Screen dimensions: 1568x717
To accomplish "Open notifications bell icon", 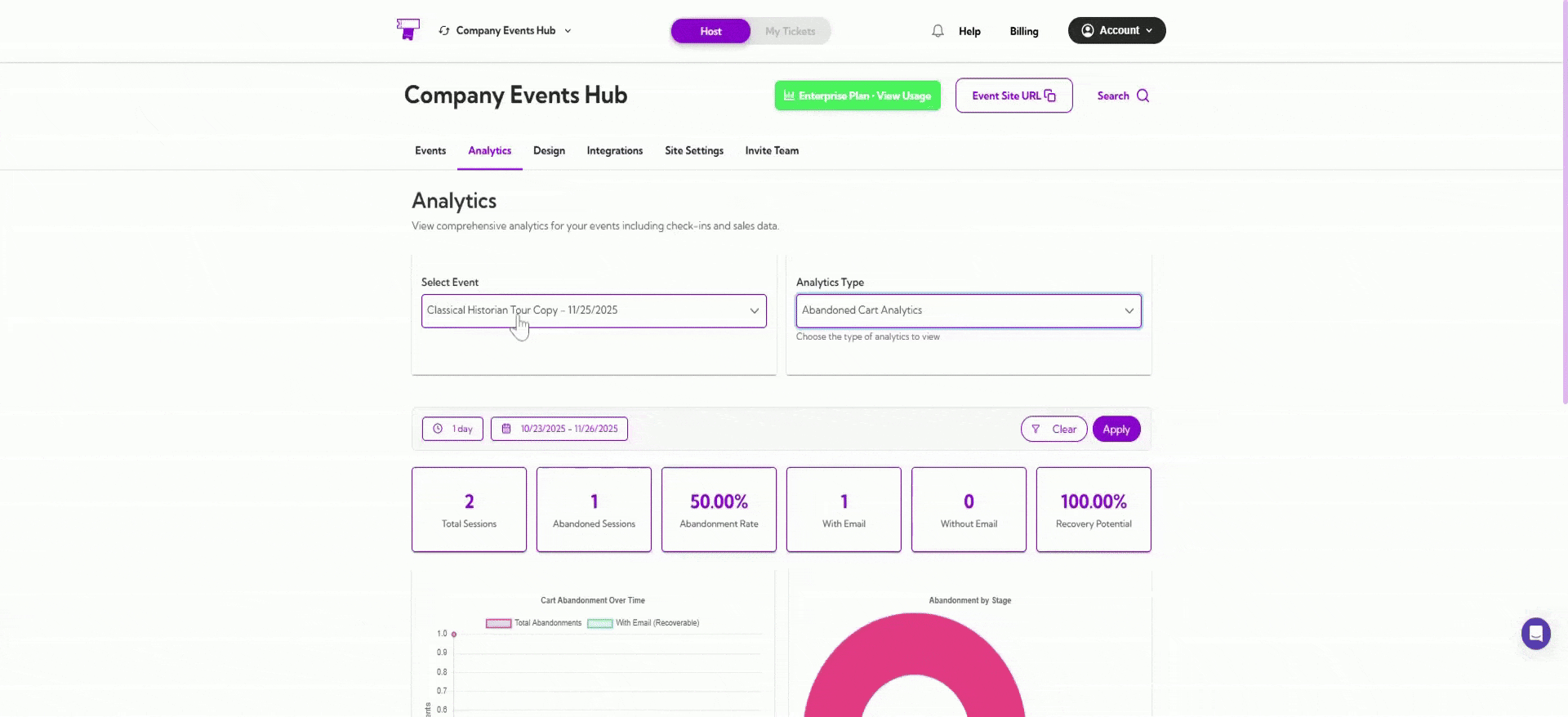I will tap(938, 31).
